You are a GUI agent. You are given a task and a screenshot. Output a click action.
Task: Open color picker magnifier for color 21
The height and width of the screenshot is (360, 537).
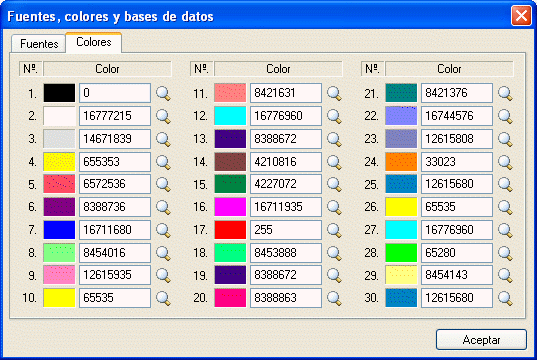(505, 93)
